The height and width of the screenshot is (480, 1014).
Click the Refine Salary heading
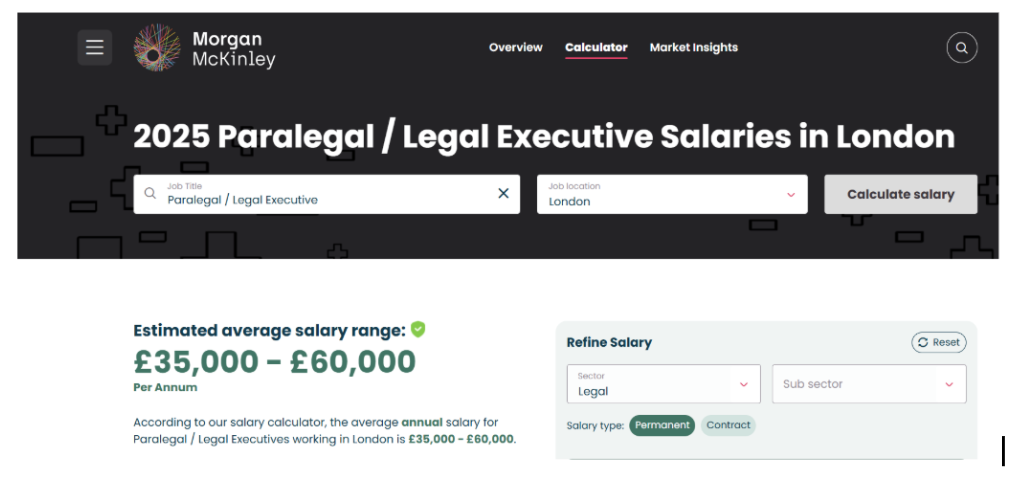[x=609, y=342]
